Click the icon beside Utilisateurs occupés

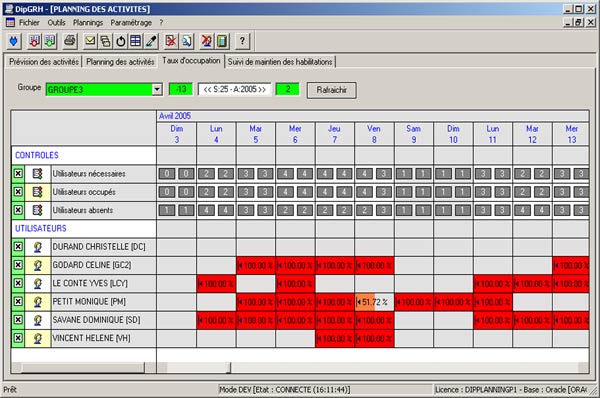pyautogui.click(x=38, y=192)
